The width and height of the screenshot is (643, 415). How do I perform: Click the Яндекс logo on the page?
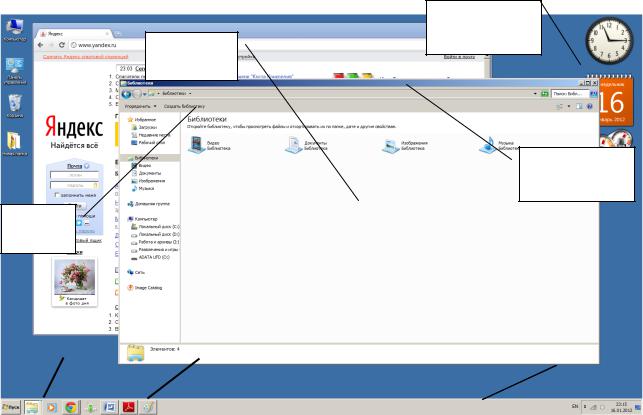(x=74, y=126)
